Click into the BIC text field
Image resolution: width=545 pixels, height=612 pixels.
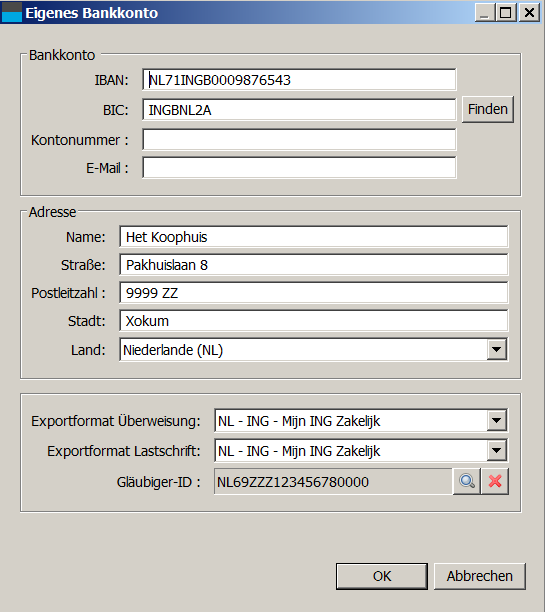[x=299, y=110]
